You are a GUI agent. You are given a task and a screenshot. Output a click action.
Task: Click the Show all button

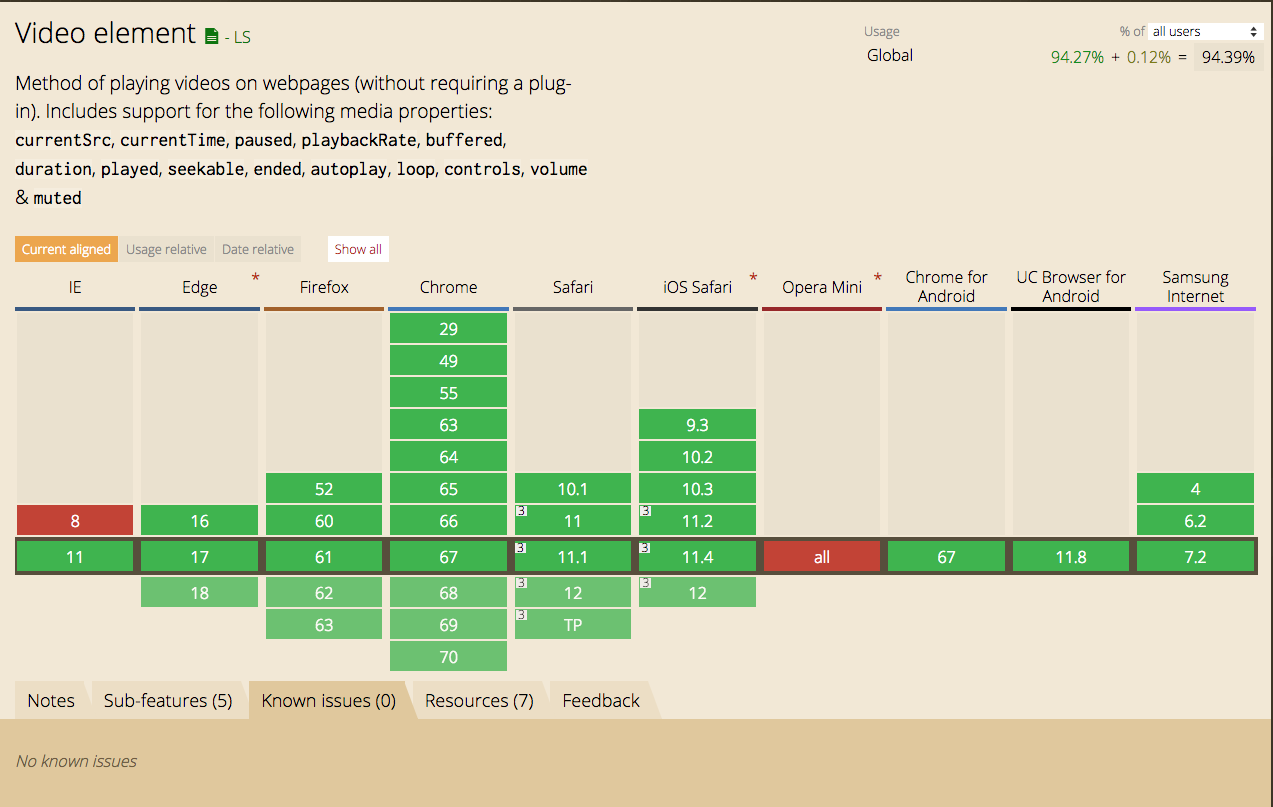click(358, 249)
